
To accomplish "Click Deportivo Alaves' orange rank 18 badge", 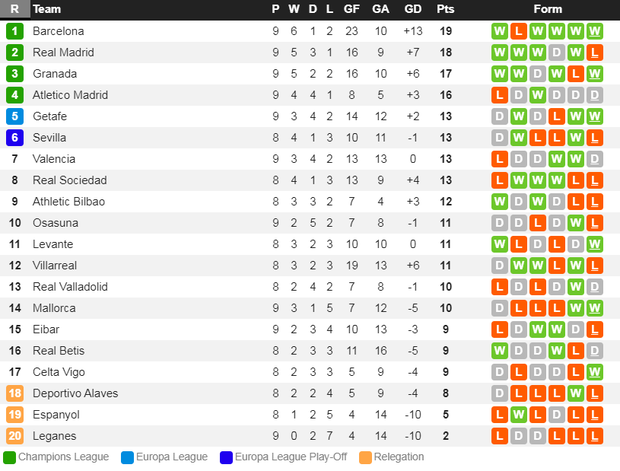I will (x=15, y=393).
